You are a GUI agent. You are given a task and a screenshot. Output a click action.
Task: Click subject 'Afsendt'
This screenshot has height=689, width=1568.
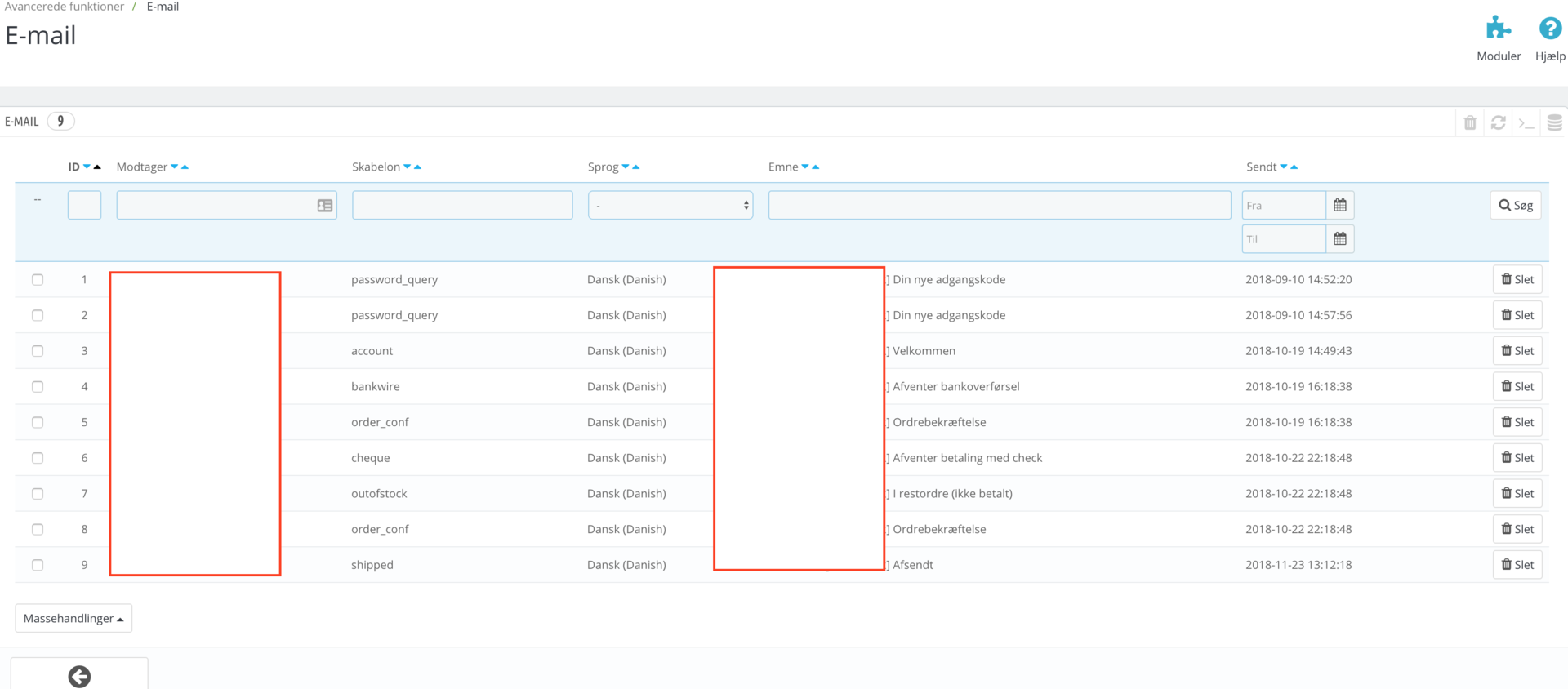(913, 565)
